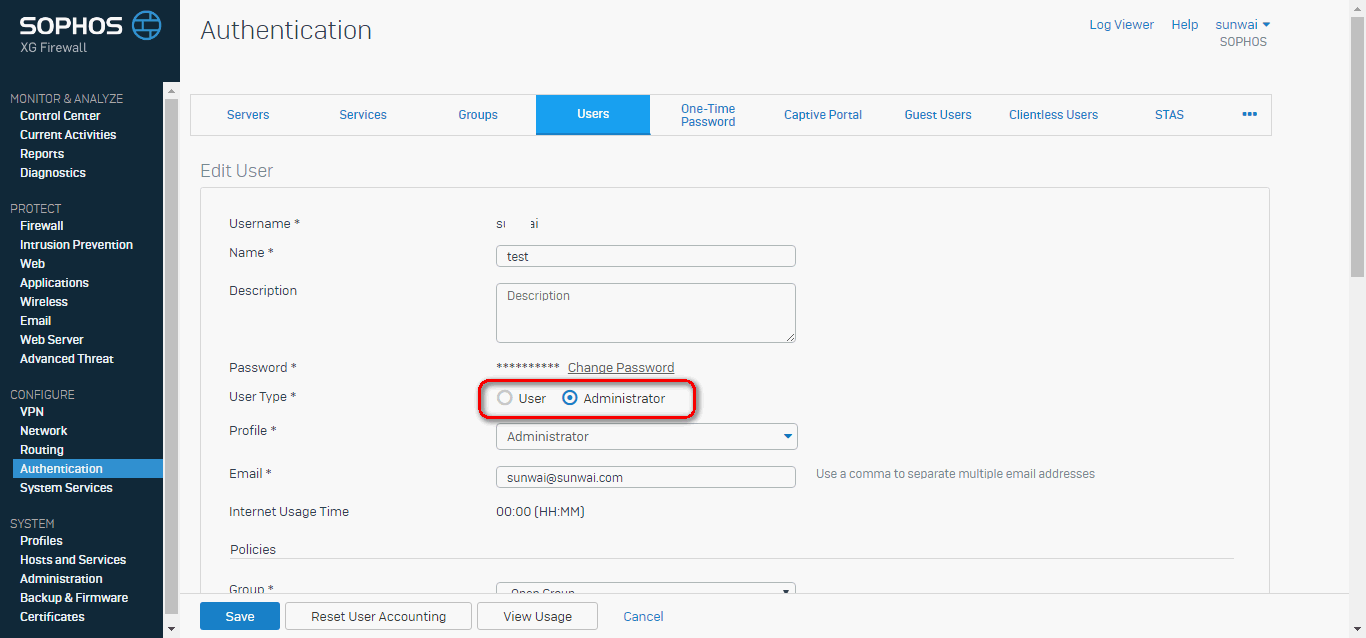The image size is (1366, 638).
Task: Select the User radio button
Action: 505,398
